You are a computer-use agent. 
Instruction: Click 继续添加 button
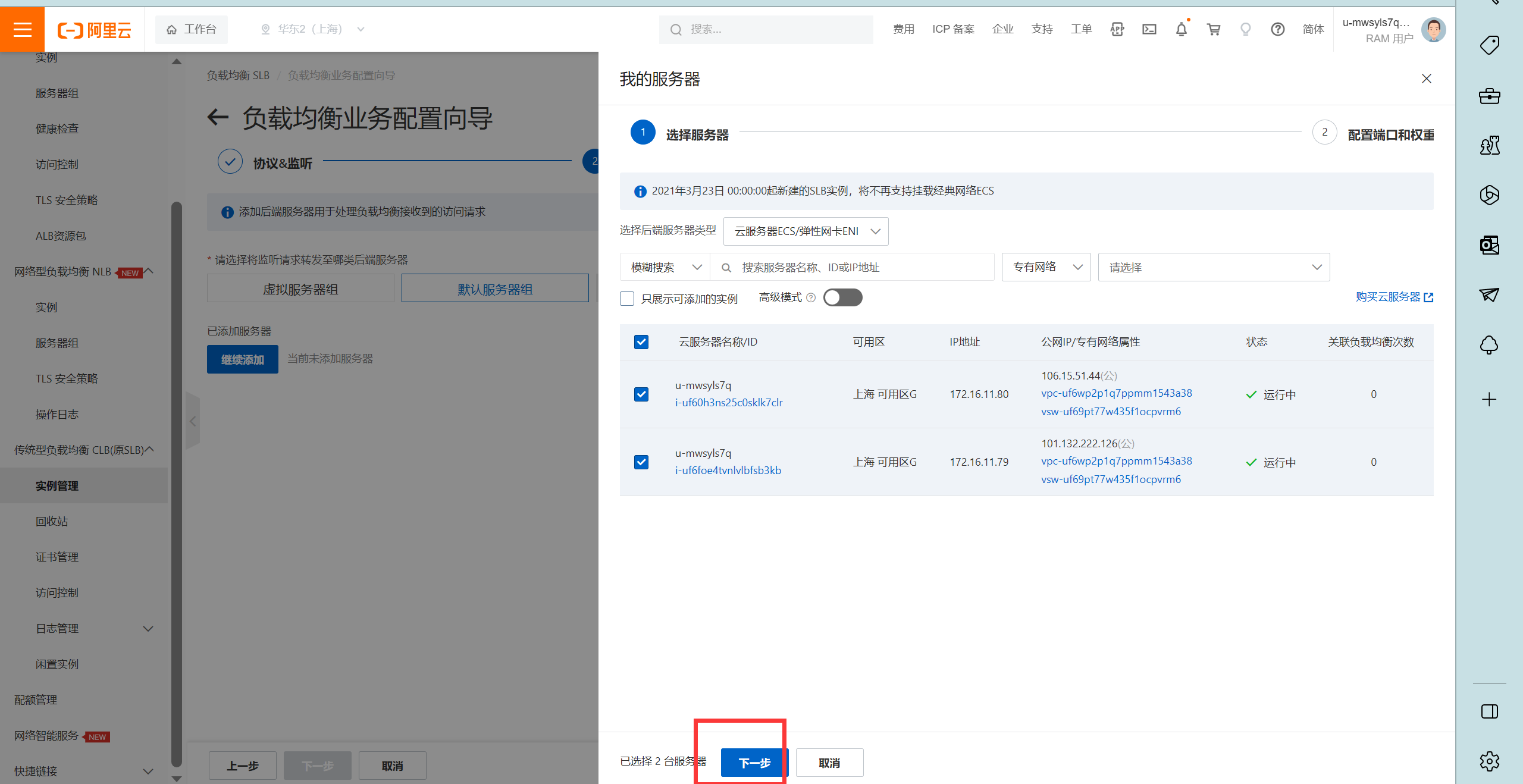[242, 359]
